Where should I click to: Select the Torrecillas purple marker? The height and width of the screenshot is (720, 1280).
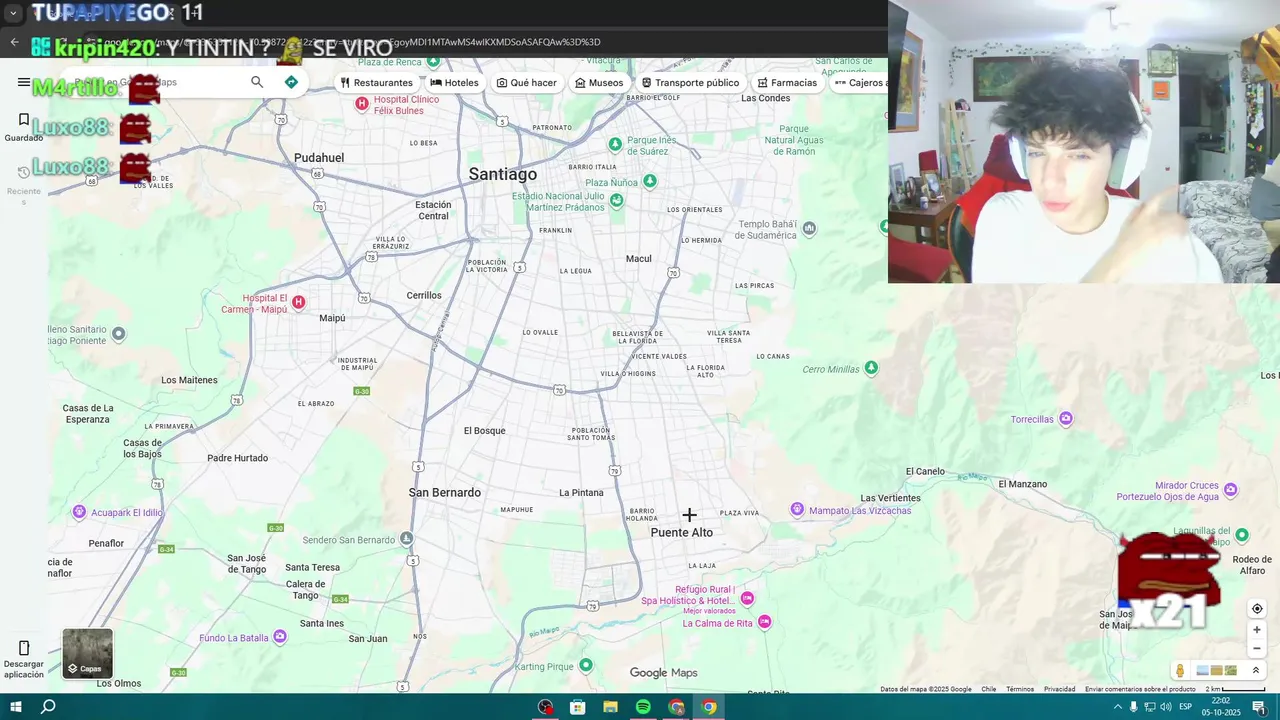click(x=1066, y=418)
